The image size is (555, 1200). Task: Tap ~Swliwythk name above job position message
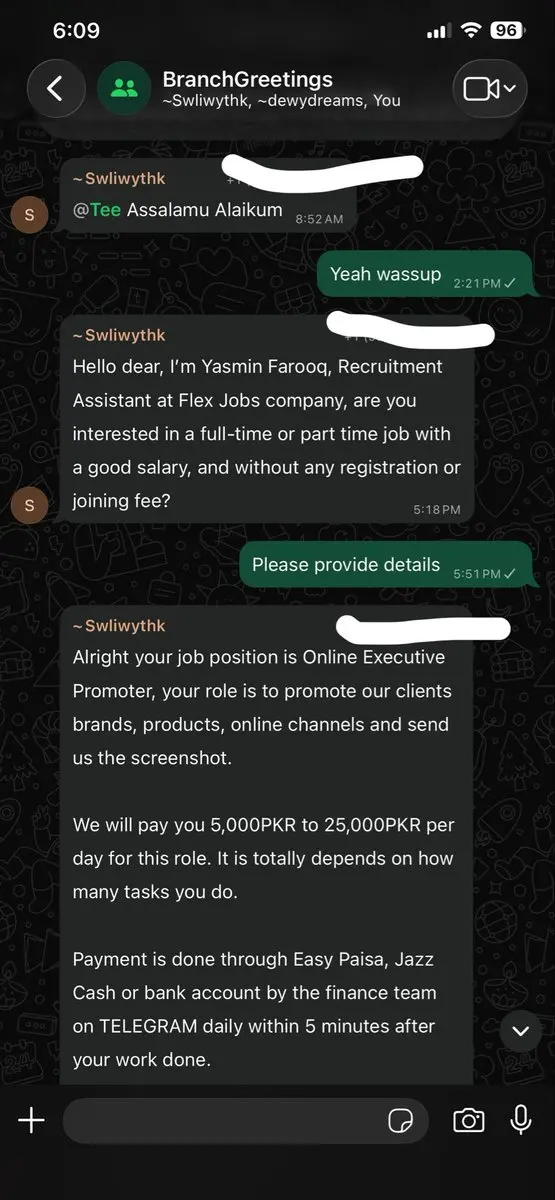(x=119, y=625)
